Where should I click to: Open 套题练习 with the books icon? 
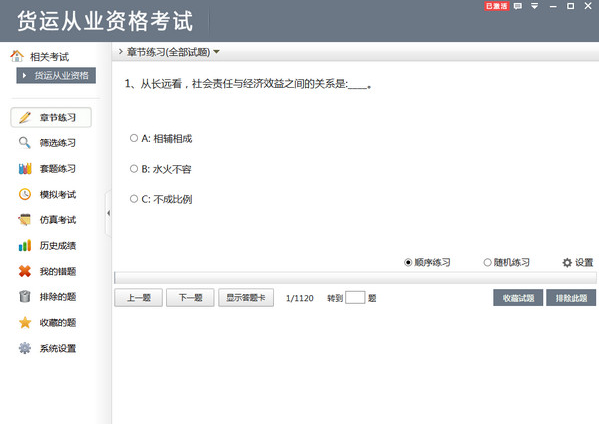(47, 168)
